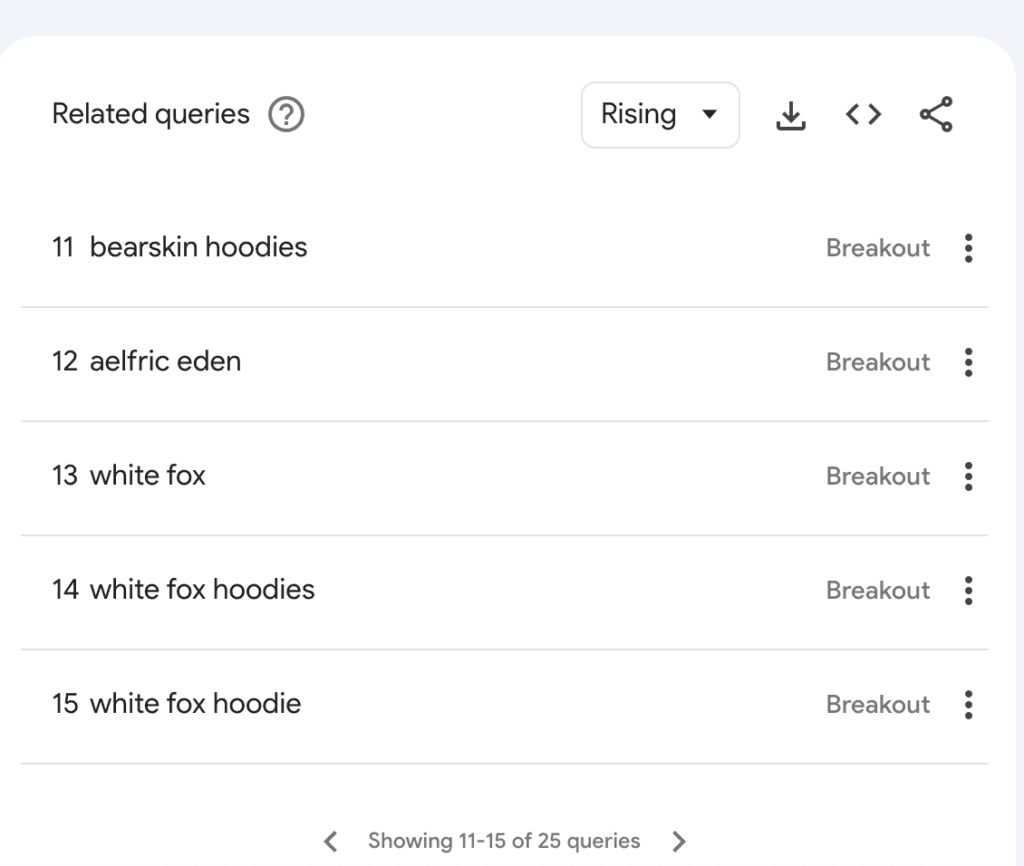Select the query aelfric eden
The width and height of the screenshot is (1024, 866).
pyautogui.click(x=166, y=361)
